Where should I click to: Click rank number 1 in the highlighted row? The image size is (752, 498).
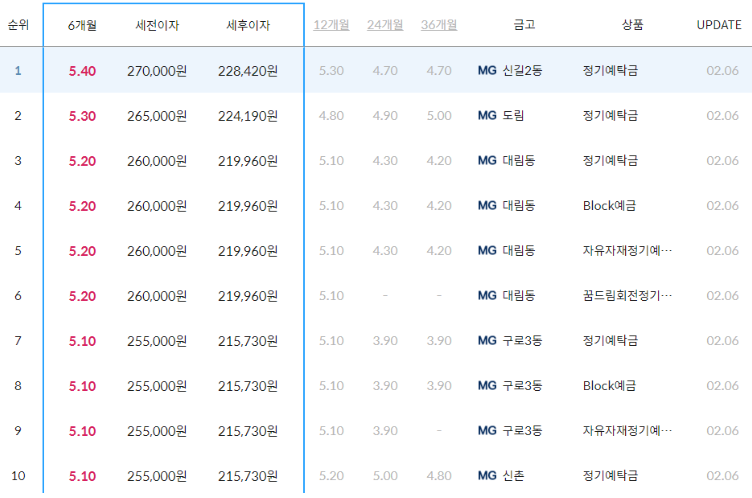pos(18,71)
